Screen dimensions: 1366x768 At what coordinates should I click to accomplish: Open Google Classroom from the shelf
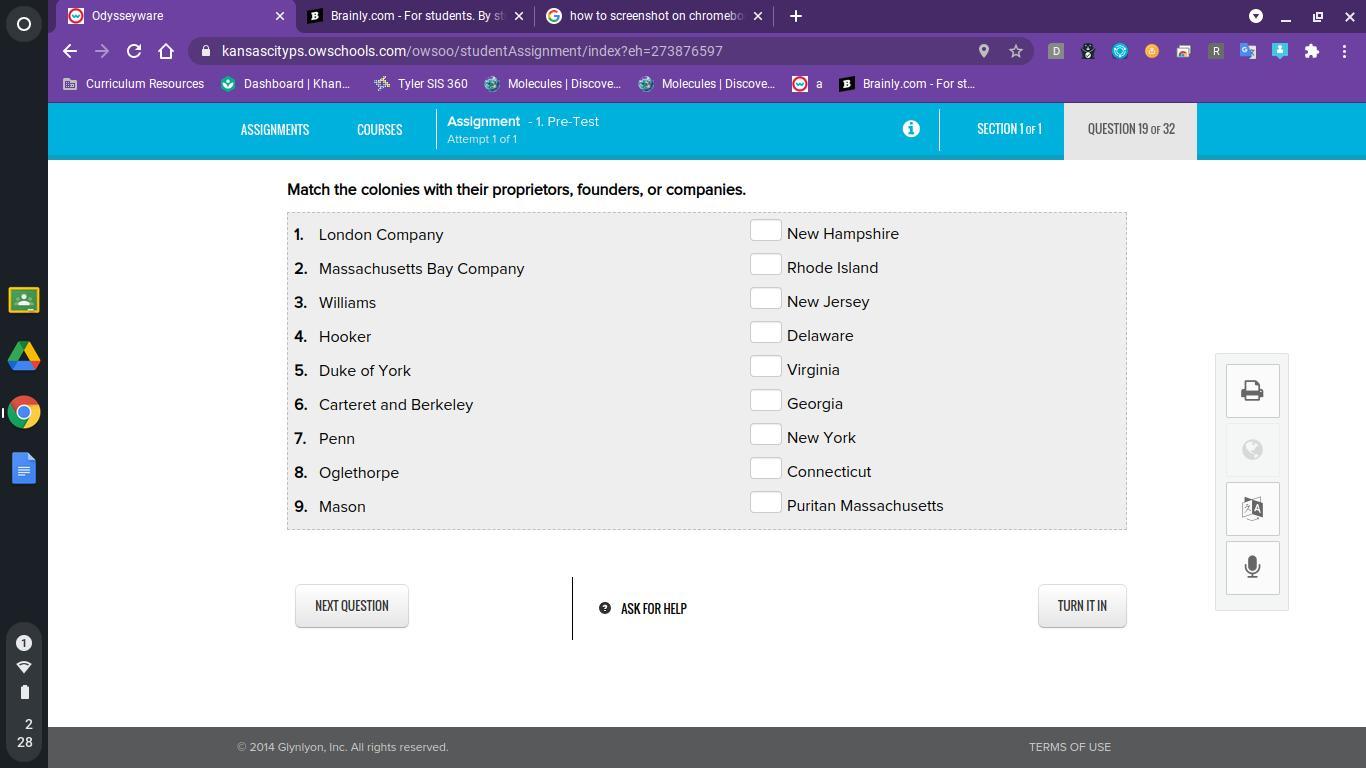pos(24,300)
